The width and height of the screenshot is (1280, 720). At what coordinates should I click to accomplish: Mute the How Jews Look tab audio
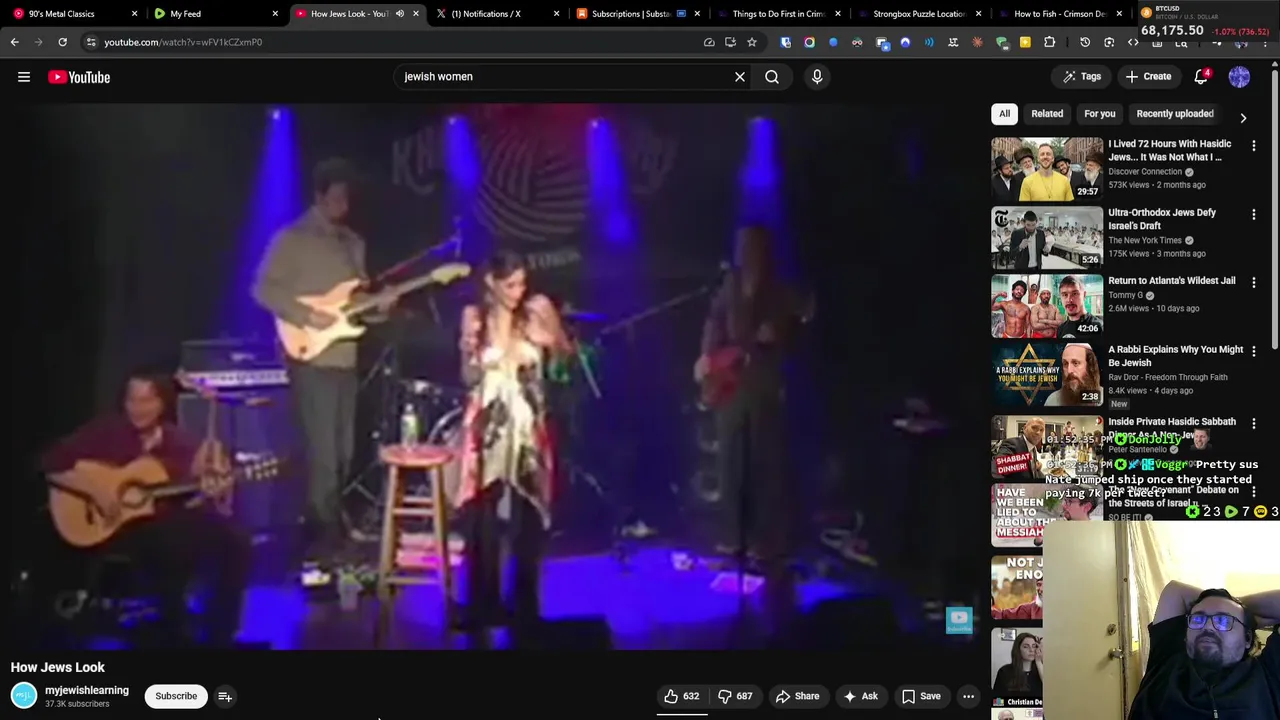pos(399,14)
